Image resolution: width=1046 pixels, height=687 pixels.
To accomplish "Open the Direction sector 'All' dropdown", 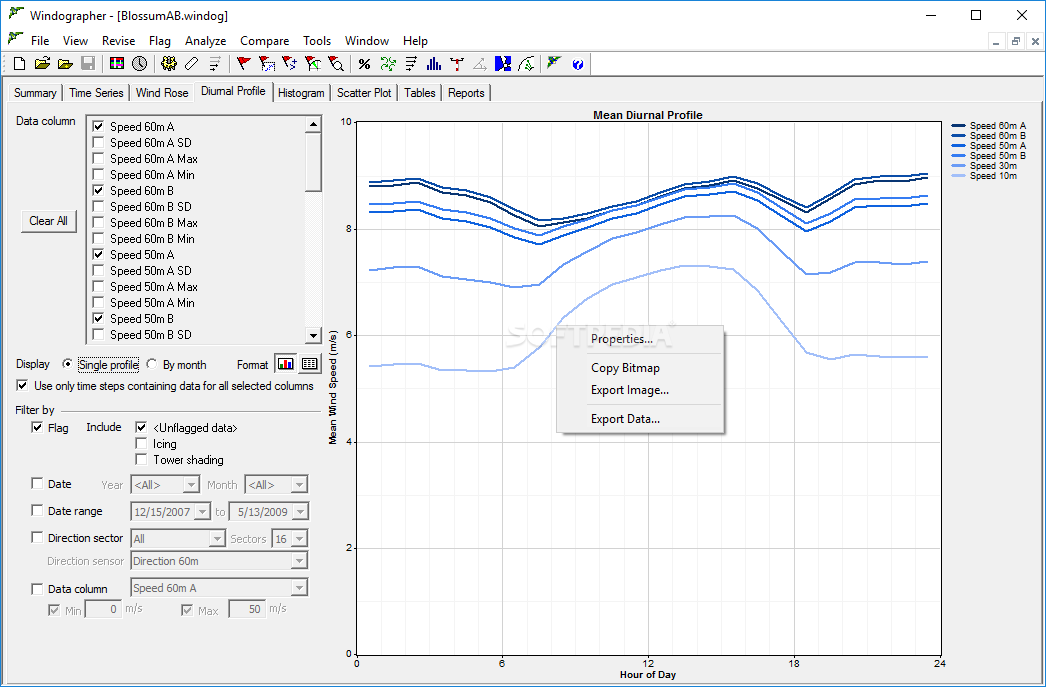I will tap(217, 539).
